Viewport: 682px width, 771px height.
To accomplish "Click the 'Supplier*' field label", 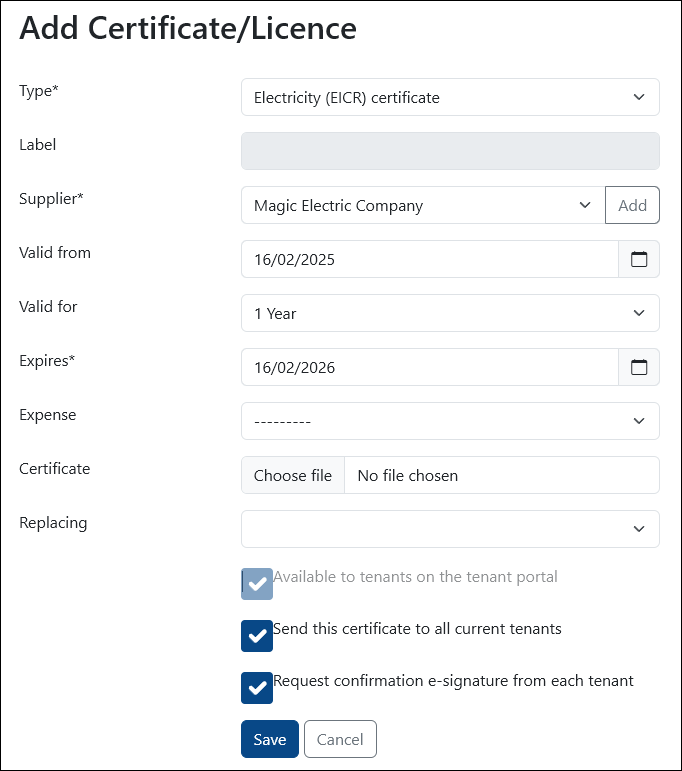I will 51,199.
